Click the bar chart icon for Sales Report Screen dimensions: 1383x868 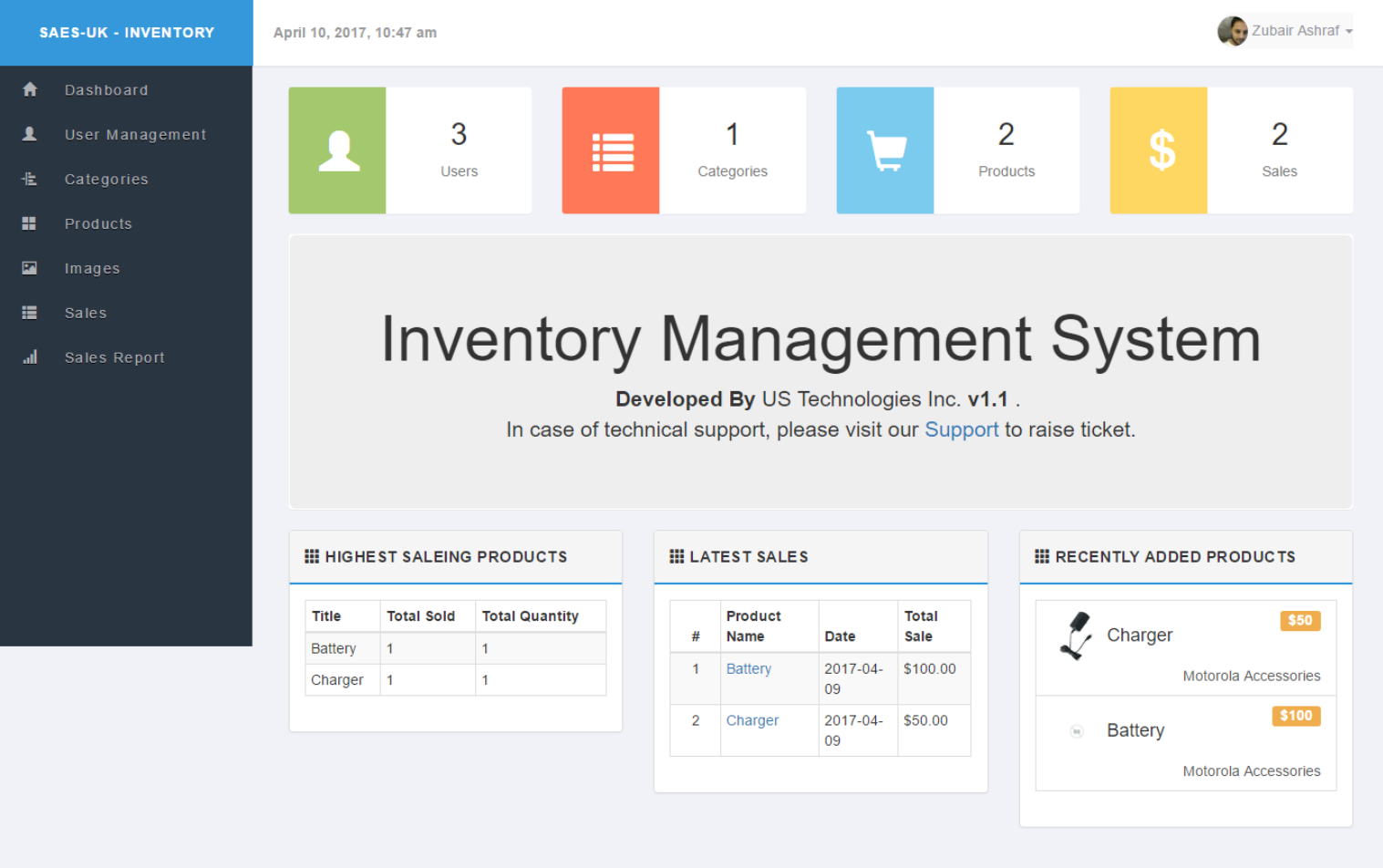pos(30,357)
